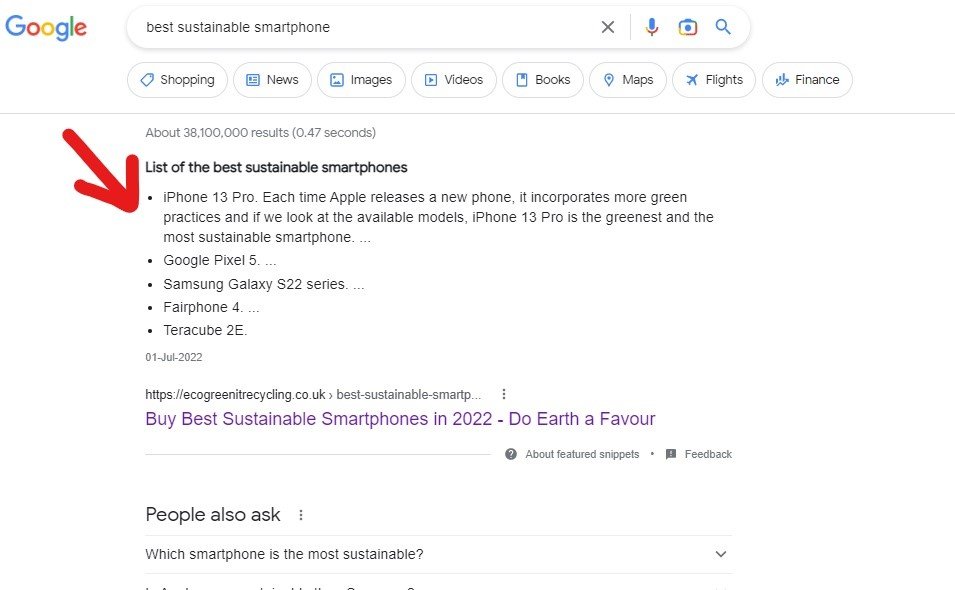The width and height of the screenshot is (955, 590).
Task: Open the People also ask options menu
Action: [x=301, y=515]
